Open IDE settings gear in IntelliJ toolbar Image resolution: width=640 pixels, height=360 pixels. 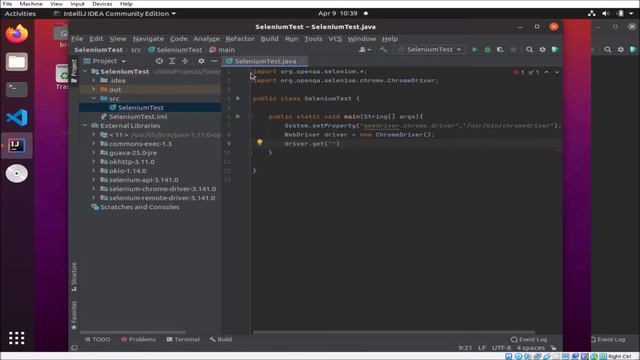(542, 50)
